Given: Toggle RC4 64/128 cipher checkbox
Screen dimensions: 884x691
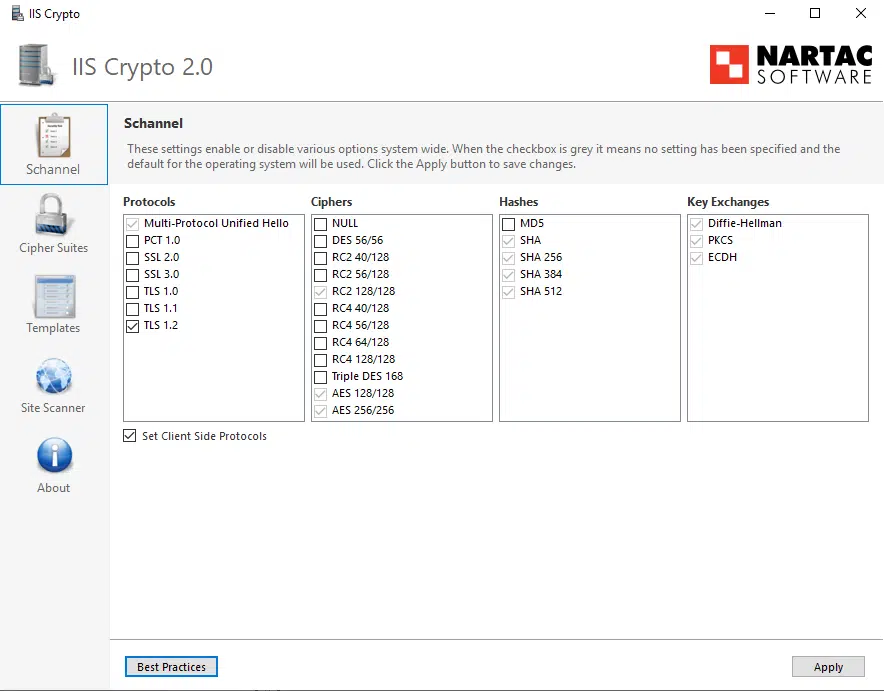Looking at the screenshot, I should click(320, 343).
